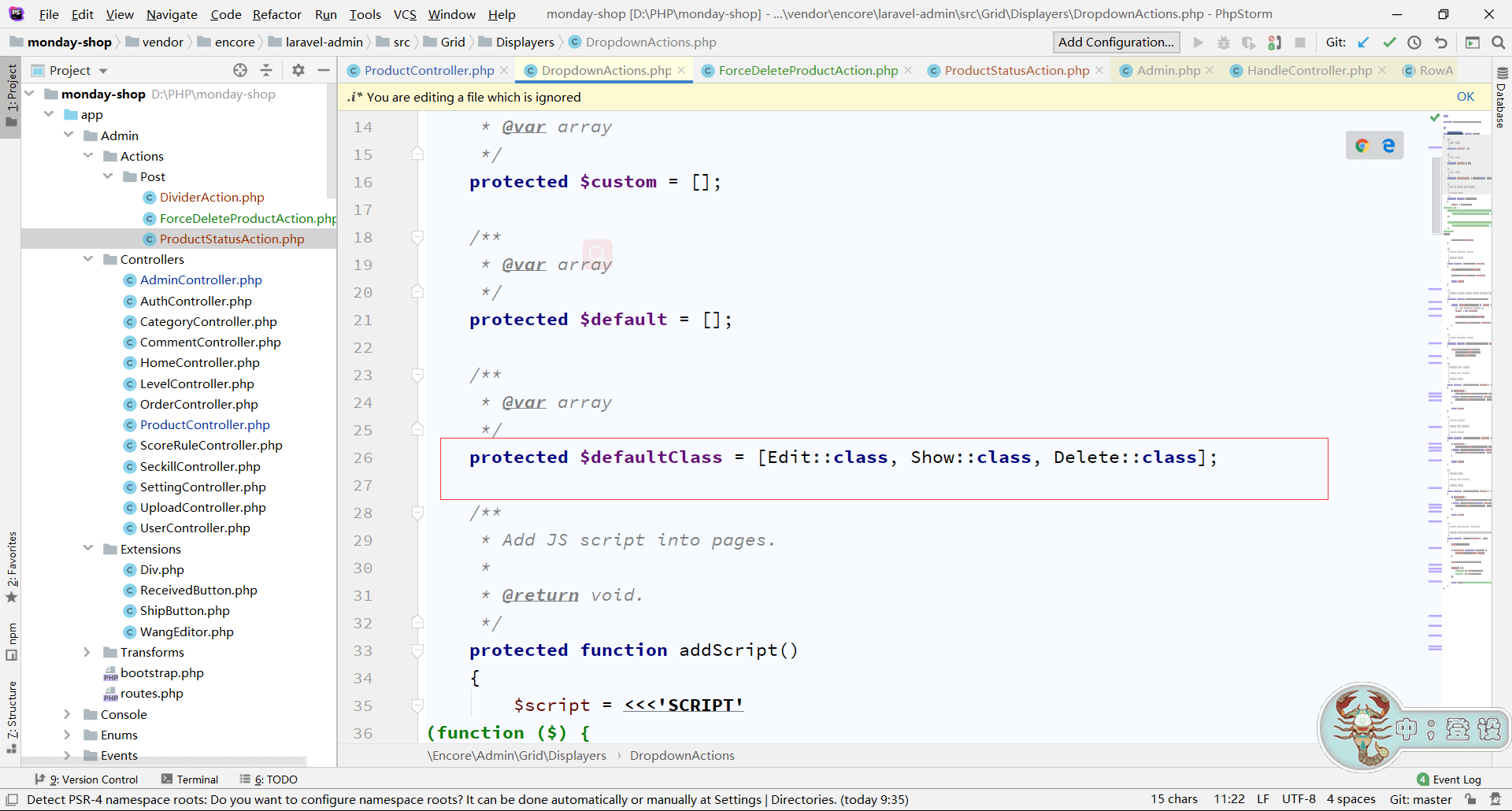The image size is (1512, 811).
Task: Toggle fold marker at line 33
Action: [417, 650]
